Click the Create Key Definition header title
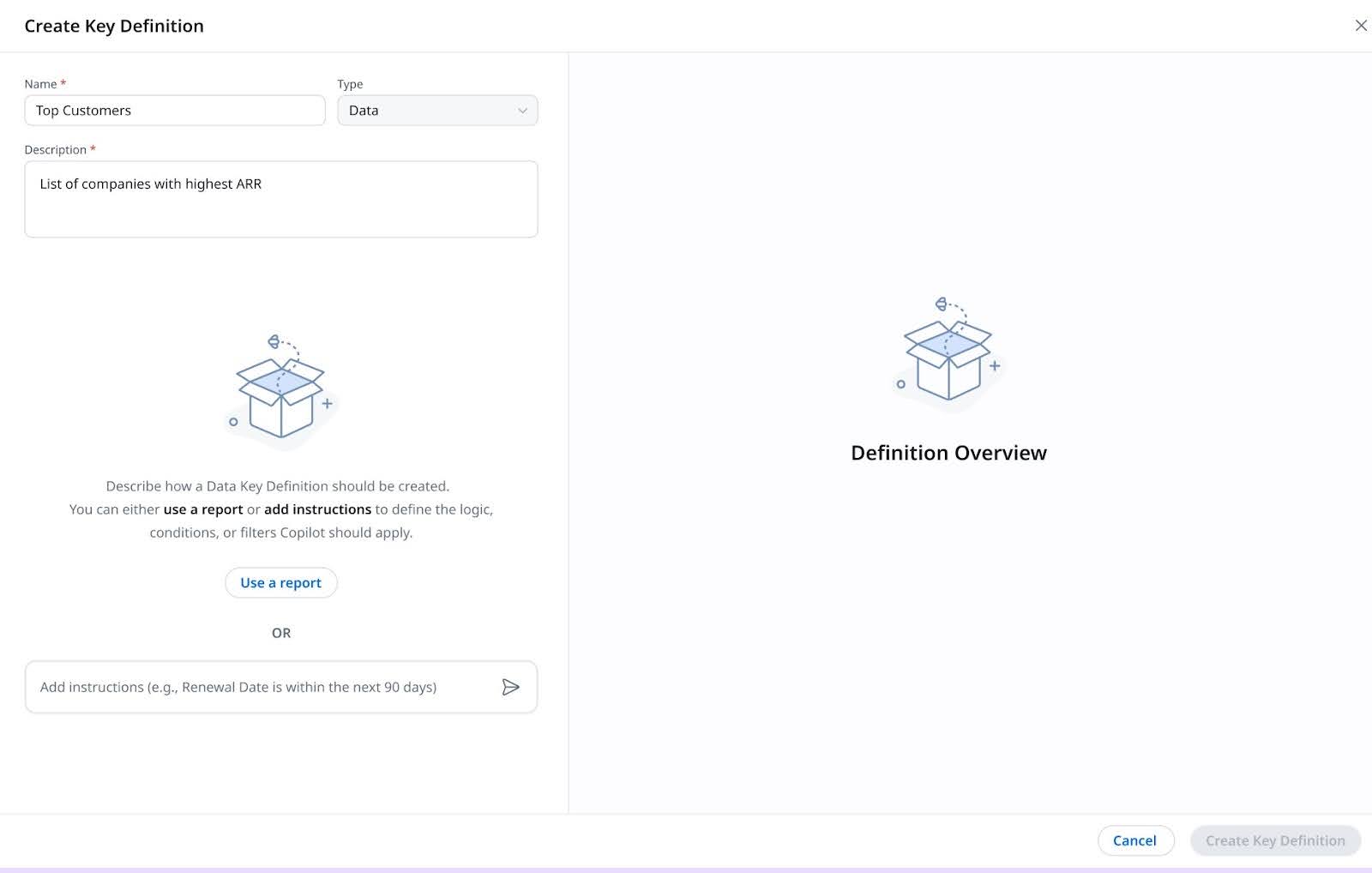Image resolution: width=1372 pixels, height=873 pixels. pyautogui.click(x=114, y=26)
